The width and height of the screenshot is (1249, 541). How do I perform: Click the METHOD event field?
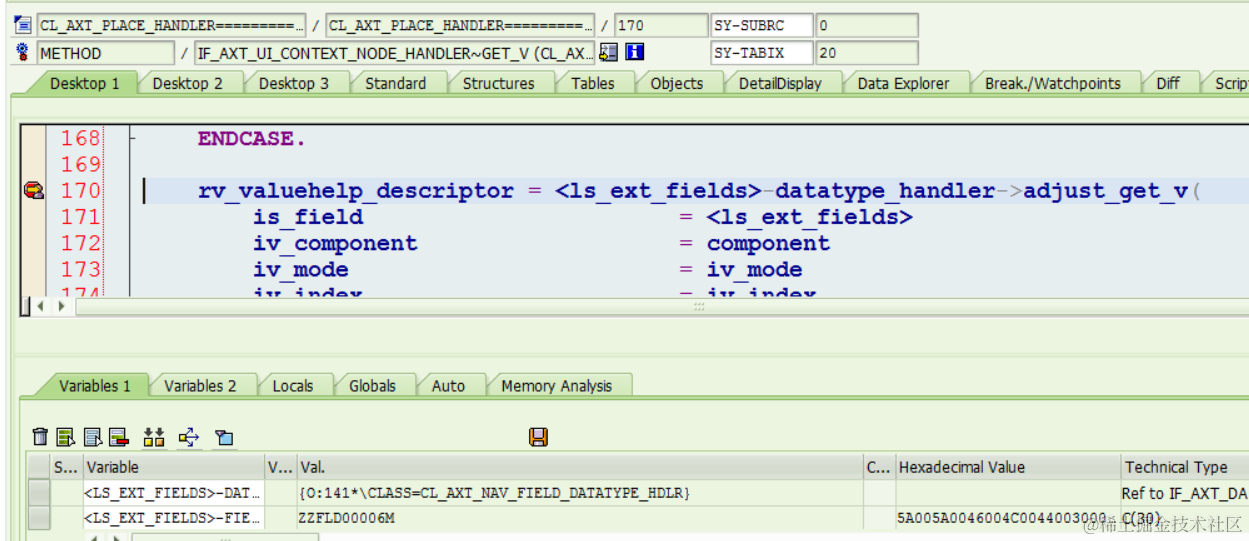[x=106, y=52]
